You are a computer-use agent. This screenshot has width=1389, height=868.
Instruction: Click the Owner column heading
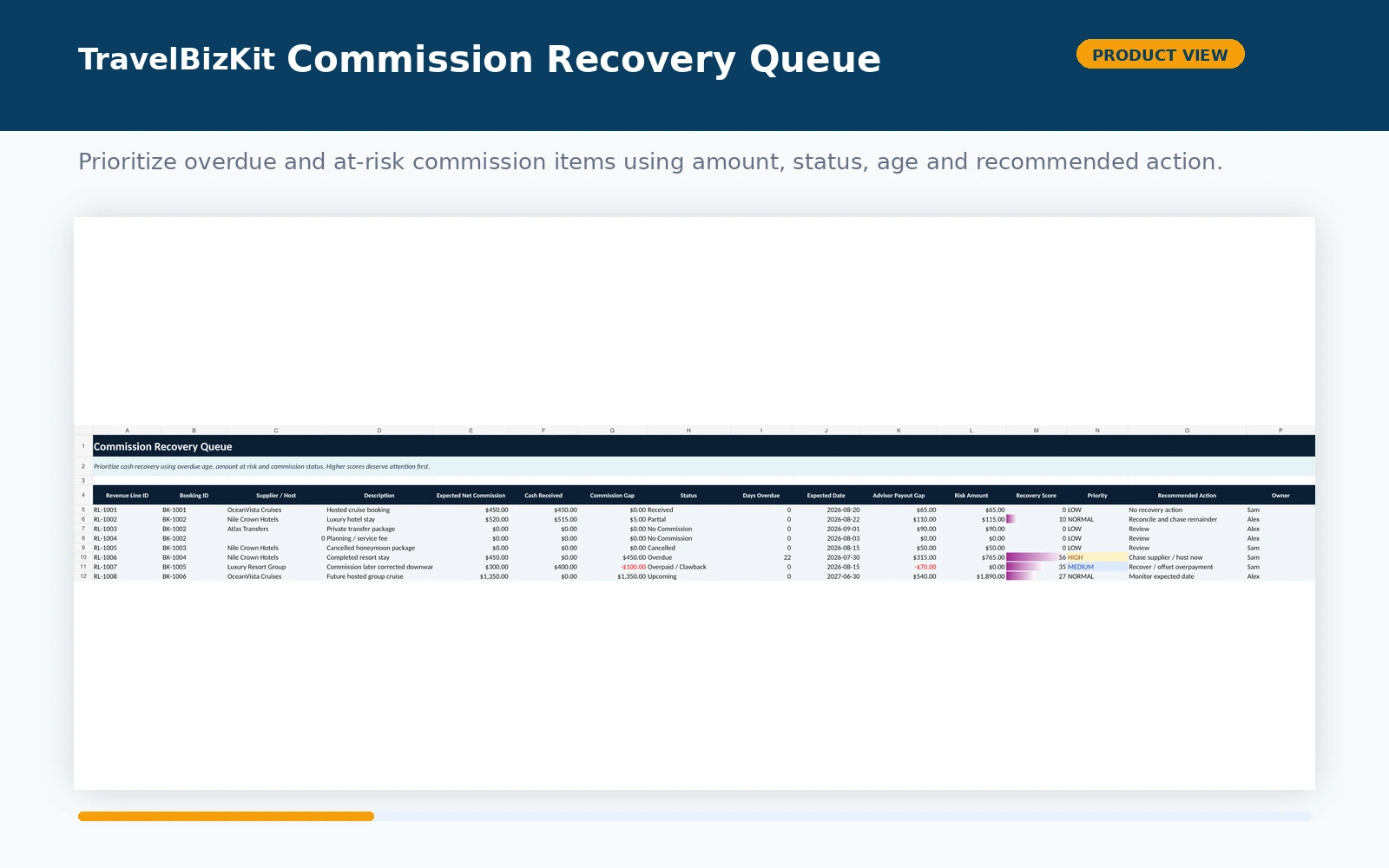1280,496
